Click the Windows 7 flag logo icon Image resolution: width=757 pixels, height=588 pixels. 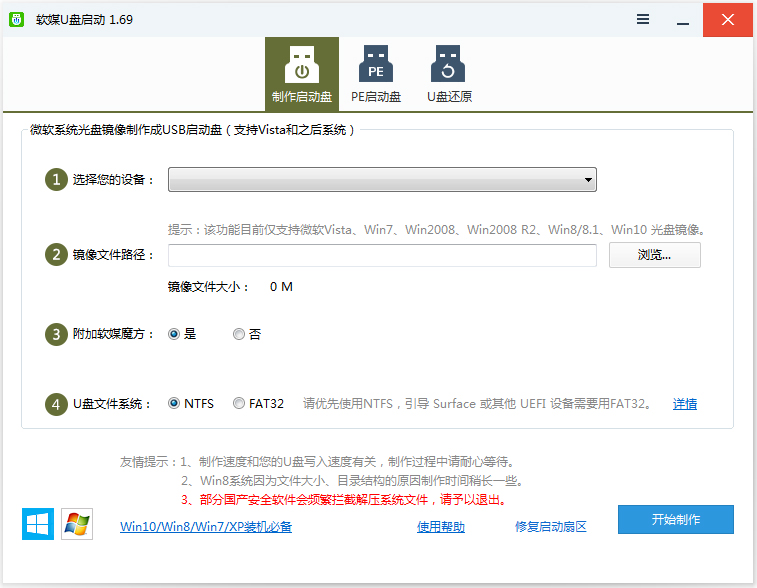coord(77,524)
